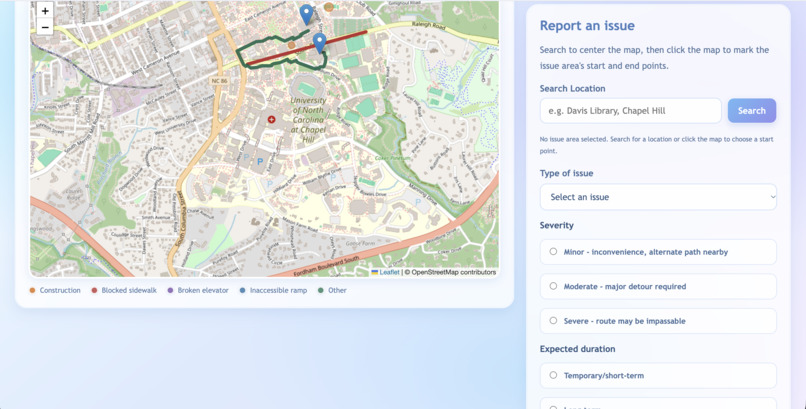This screenshot has width=806, height=409.
Task: Click the NC 86 route shield on map
Action: click(219, 81)
